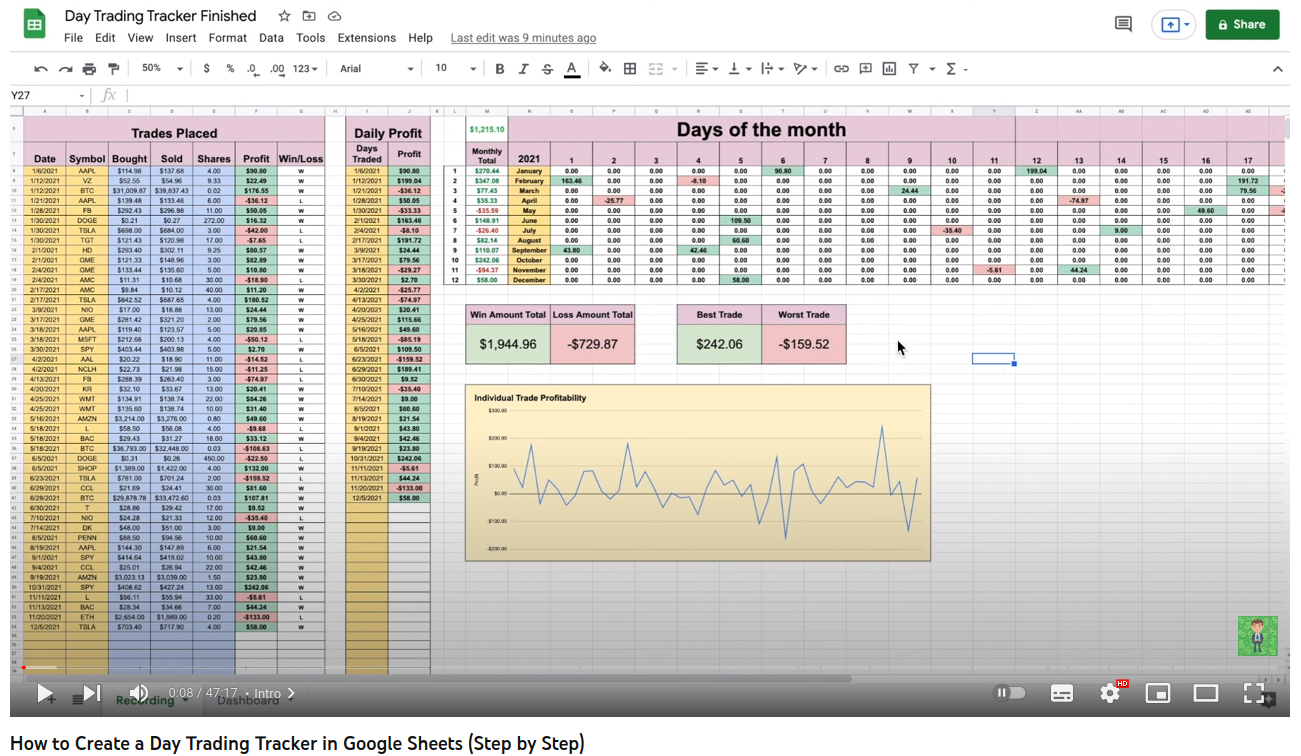Mute the video volume

point(138,693)
